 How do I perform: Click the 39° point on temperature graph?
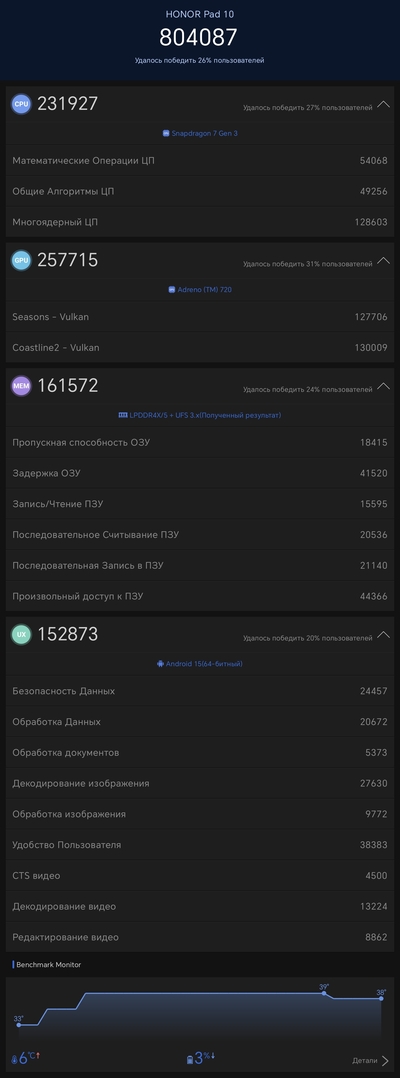tap(324, 993)
